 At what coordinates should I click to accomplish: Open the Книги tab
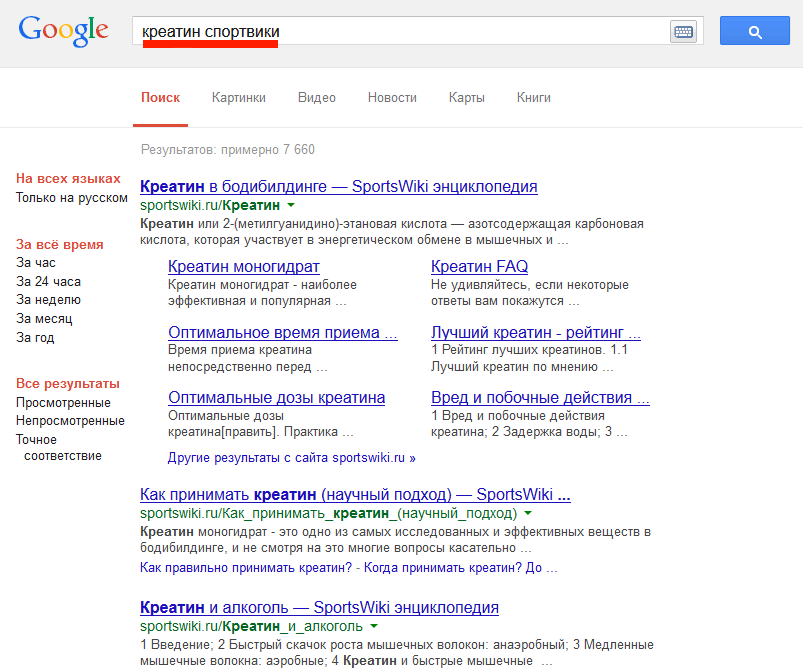534,98
